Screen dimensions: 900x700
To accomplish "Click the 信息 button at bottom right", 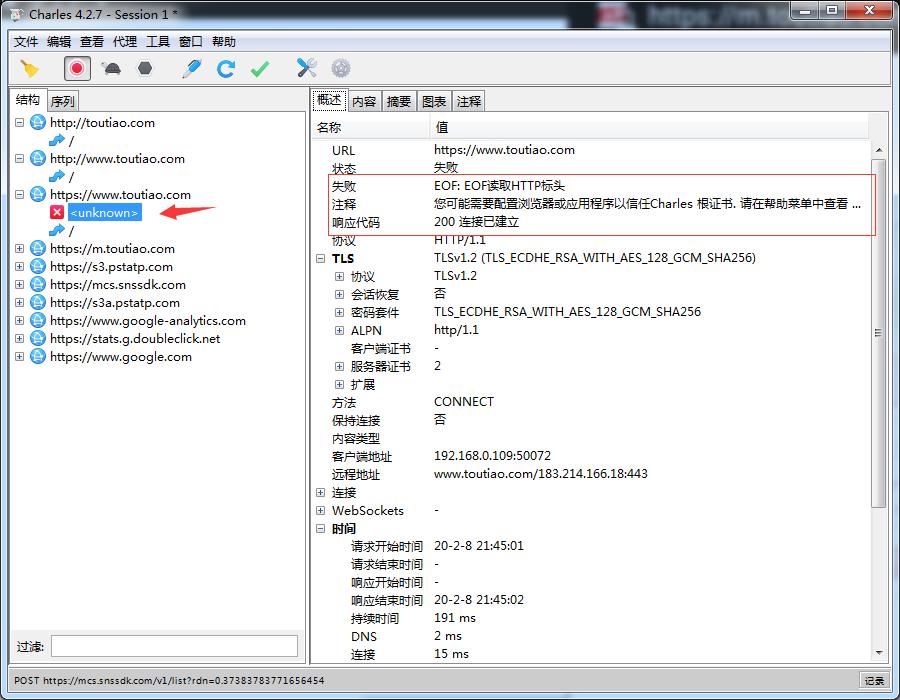I will coord(874,679).
